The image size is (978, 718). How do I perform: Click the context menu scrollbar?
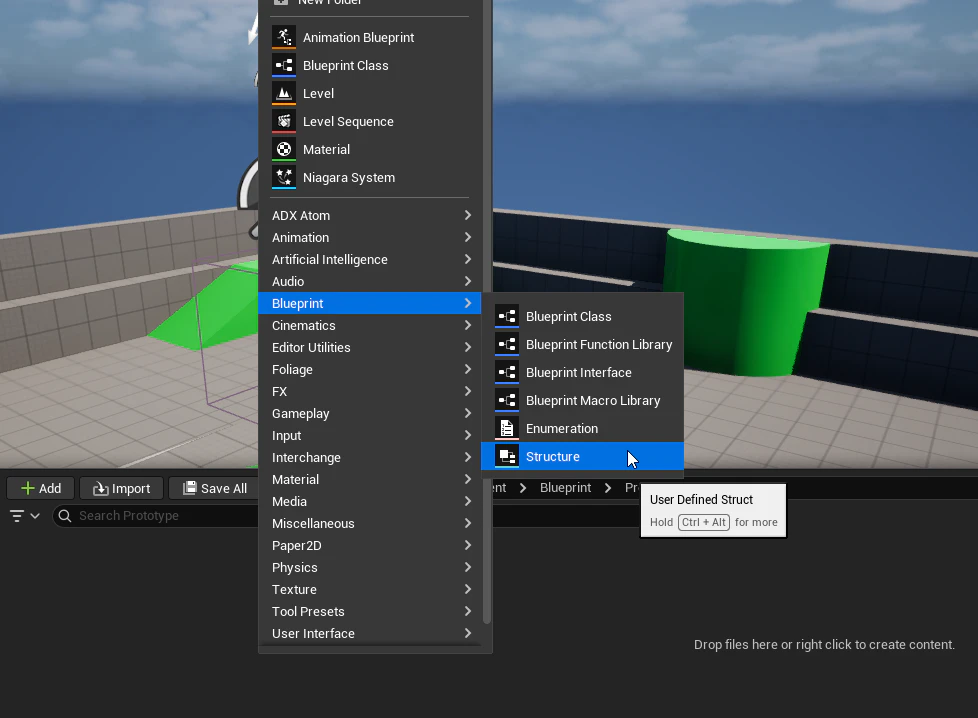487,312
